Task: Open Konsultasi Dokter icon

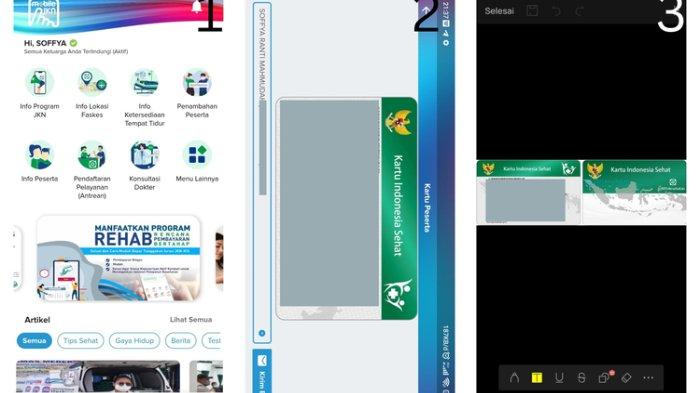Action: (x=145, y=155)
